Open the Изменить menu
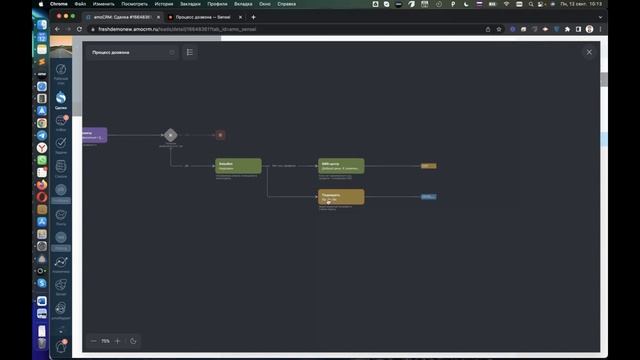Screen dimensions: 640x360 103,4
